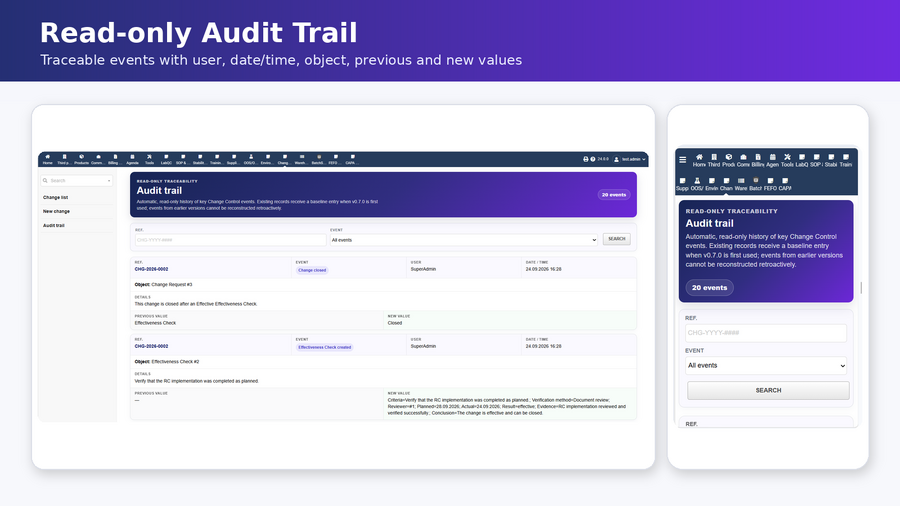Open Agenda calendar icon in mobile view
900x506 pixels.
tap(773, 160)
